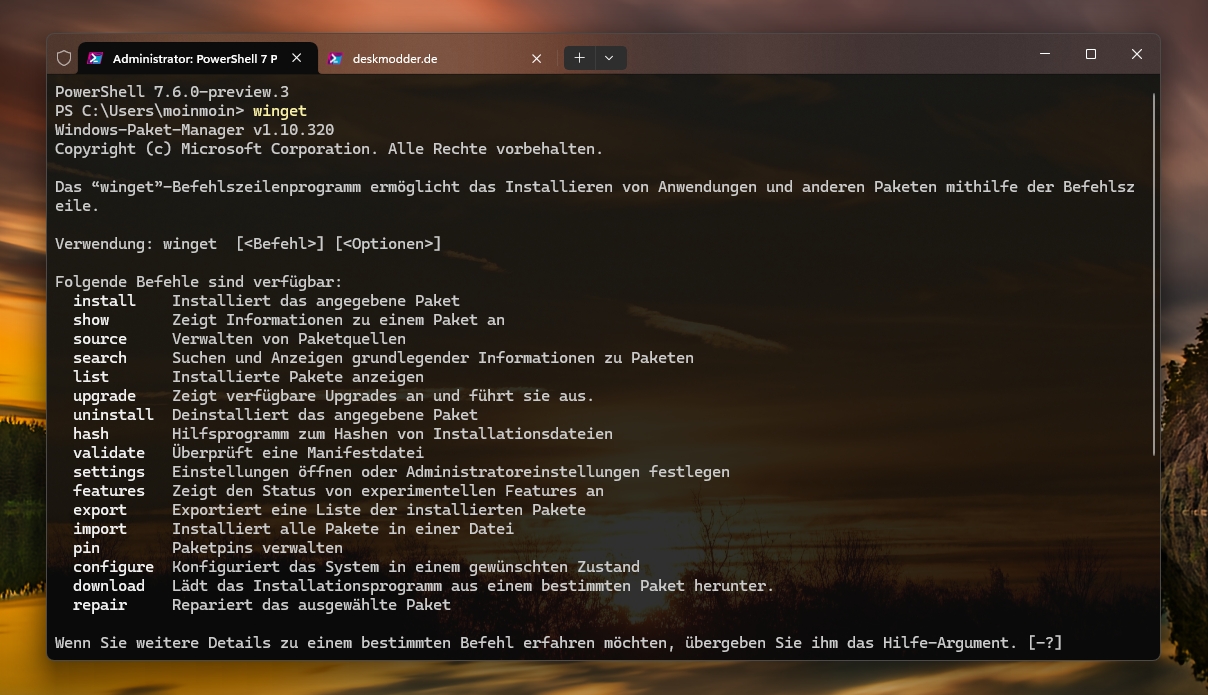Click 'Windows-Paket-Manager v1.10.320' version line
The height and width of the screenshot is (695, 1208).
point(194,130)
